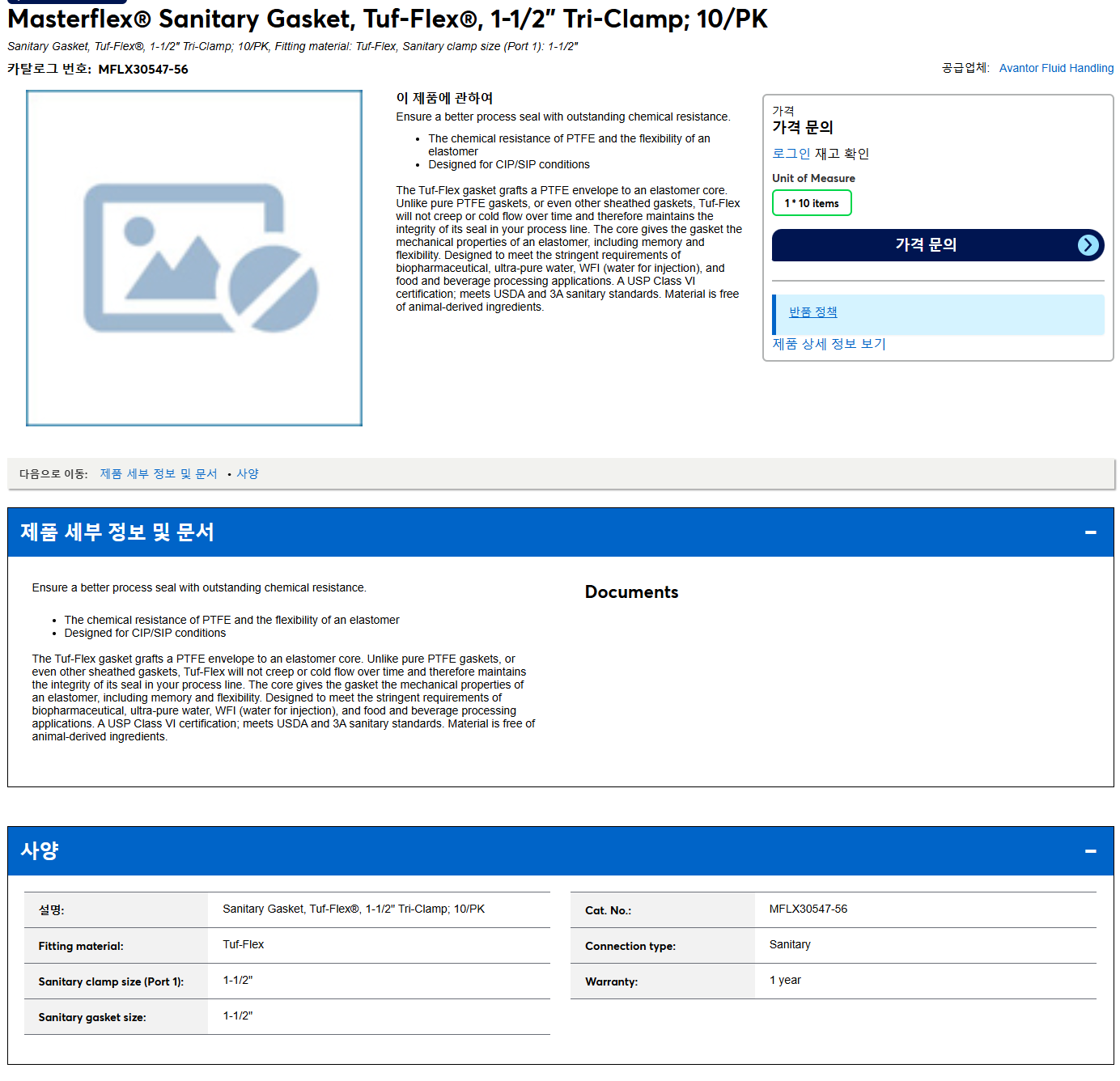Jump to 제품 세부 정보 및 문서 anchor link
This screenshot has height=1081, width=1120.
point(159,474)
